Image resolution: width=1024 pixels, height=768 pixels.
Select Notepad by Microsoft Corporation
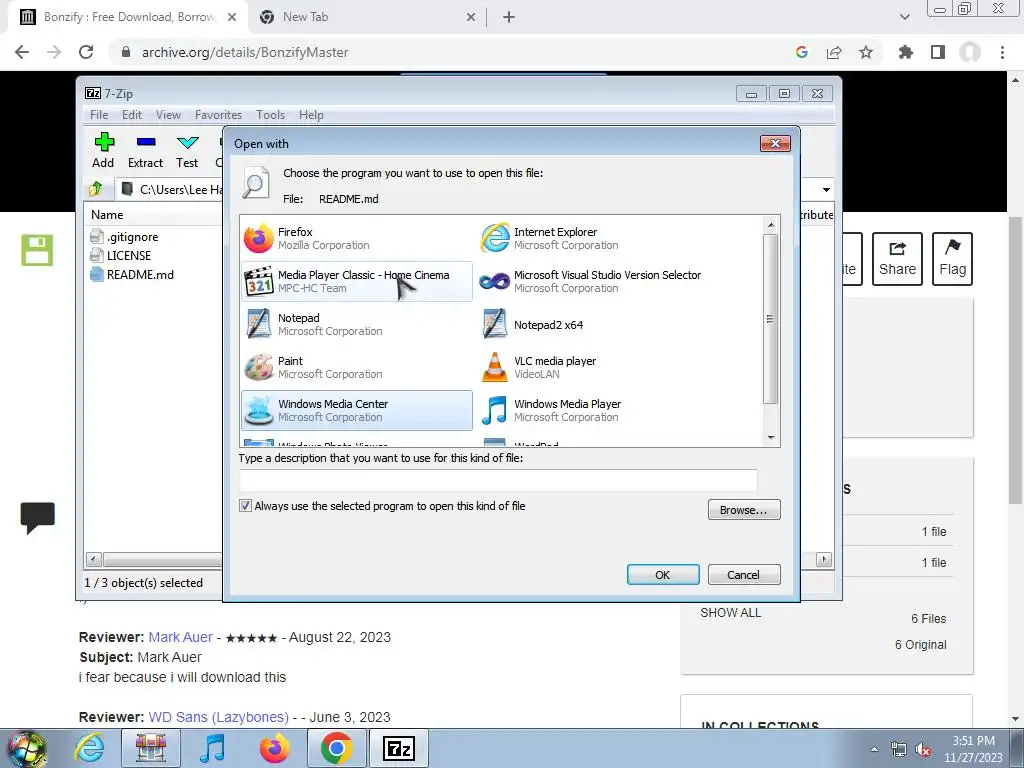[x=357, y=325]
